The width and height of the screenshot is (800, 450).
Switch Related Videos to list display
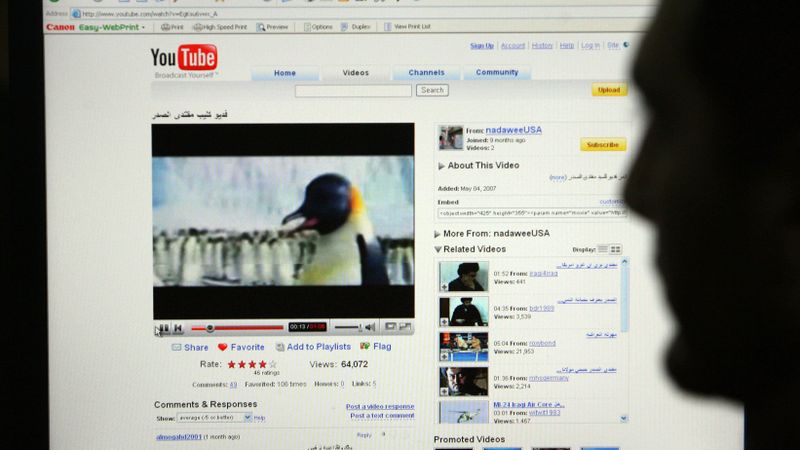603,249
